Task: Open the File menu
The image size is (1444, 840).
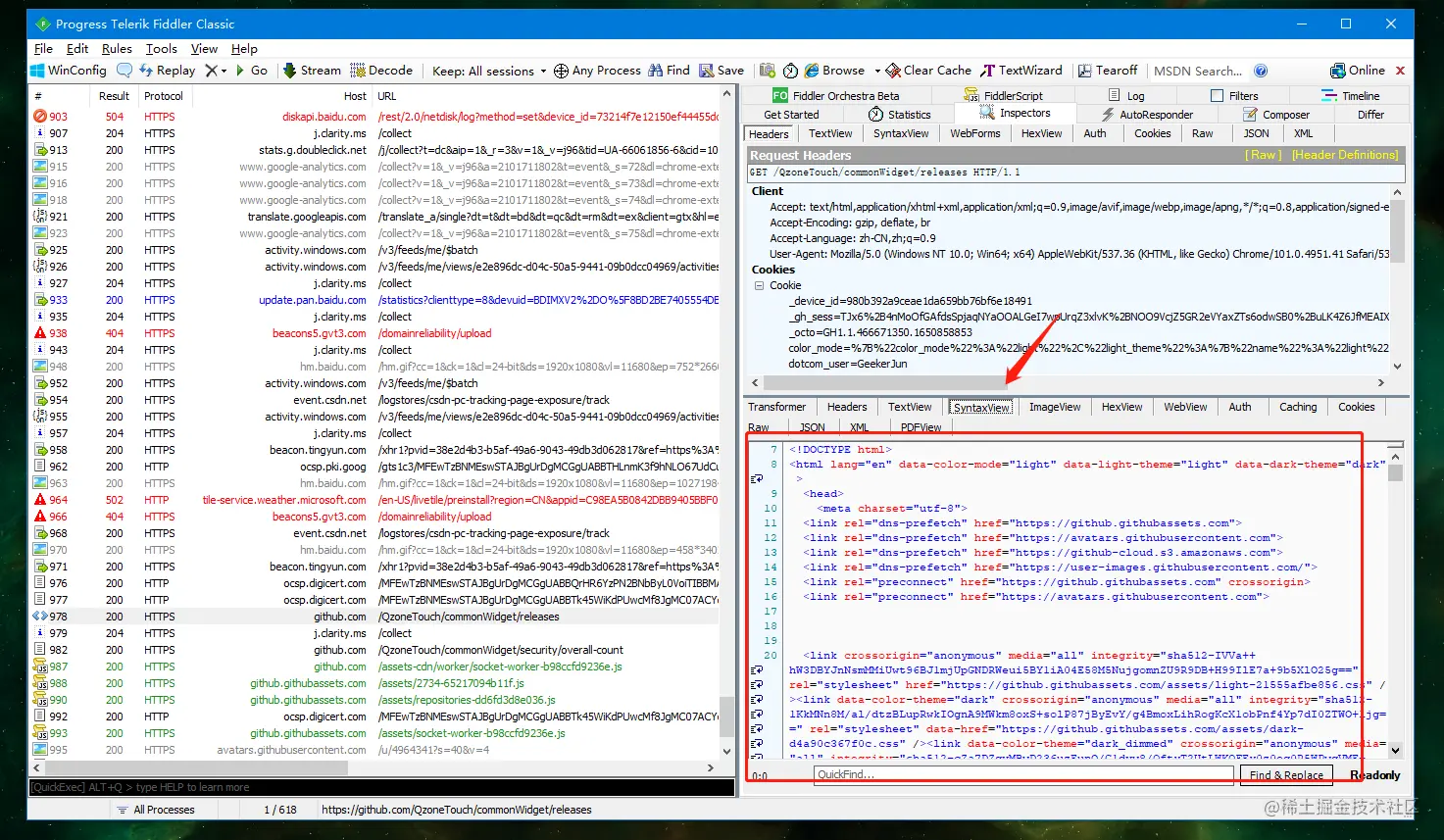Action: point(43,48)
